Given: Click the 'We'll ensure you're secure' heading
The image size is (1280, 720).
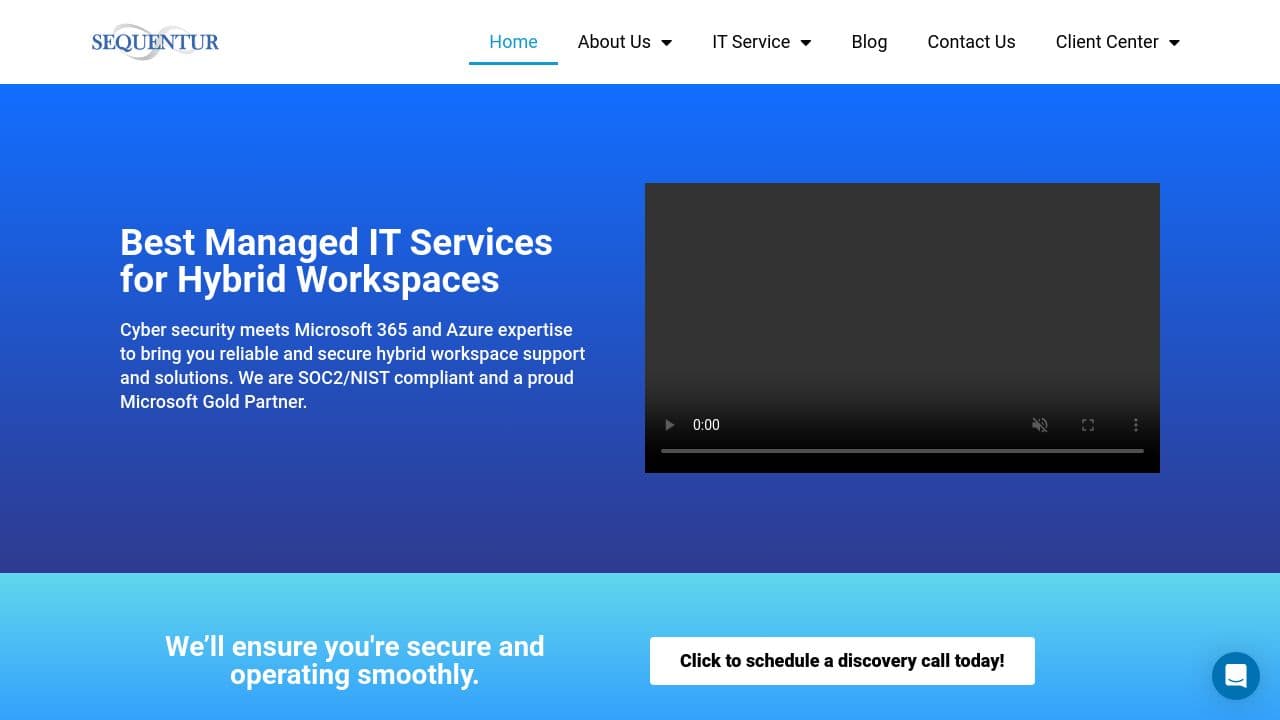Looking at the screenshot, I should tap(355, 660).
